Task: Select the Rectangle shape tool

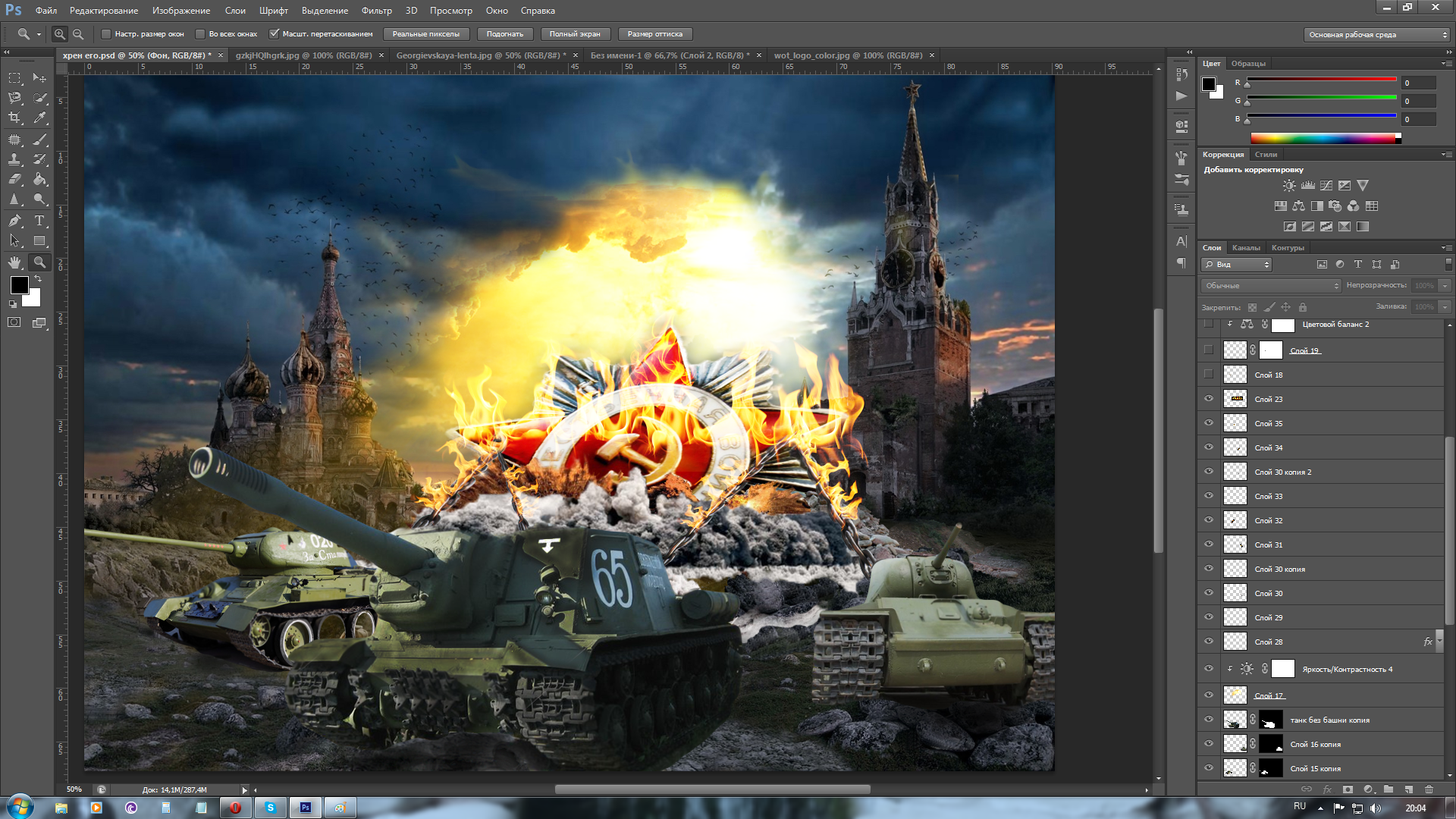Action: [40, 240]
